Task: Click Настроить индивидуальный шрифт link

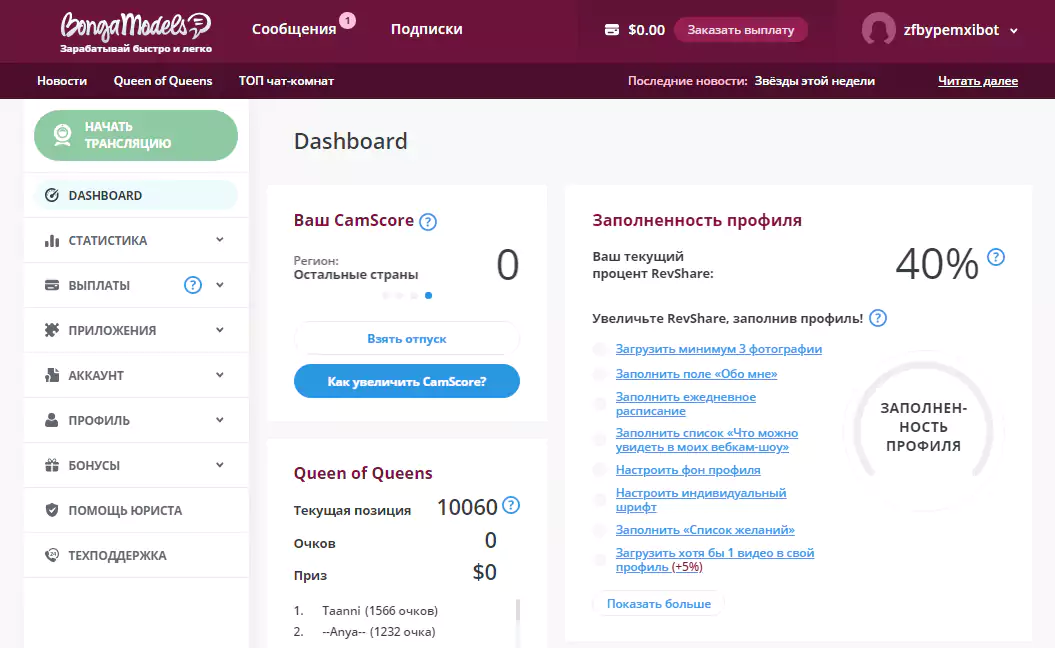Action: pos(700,500)
